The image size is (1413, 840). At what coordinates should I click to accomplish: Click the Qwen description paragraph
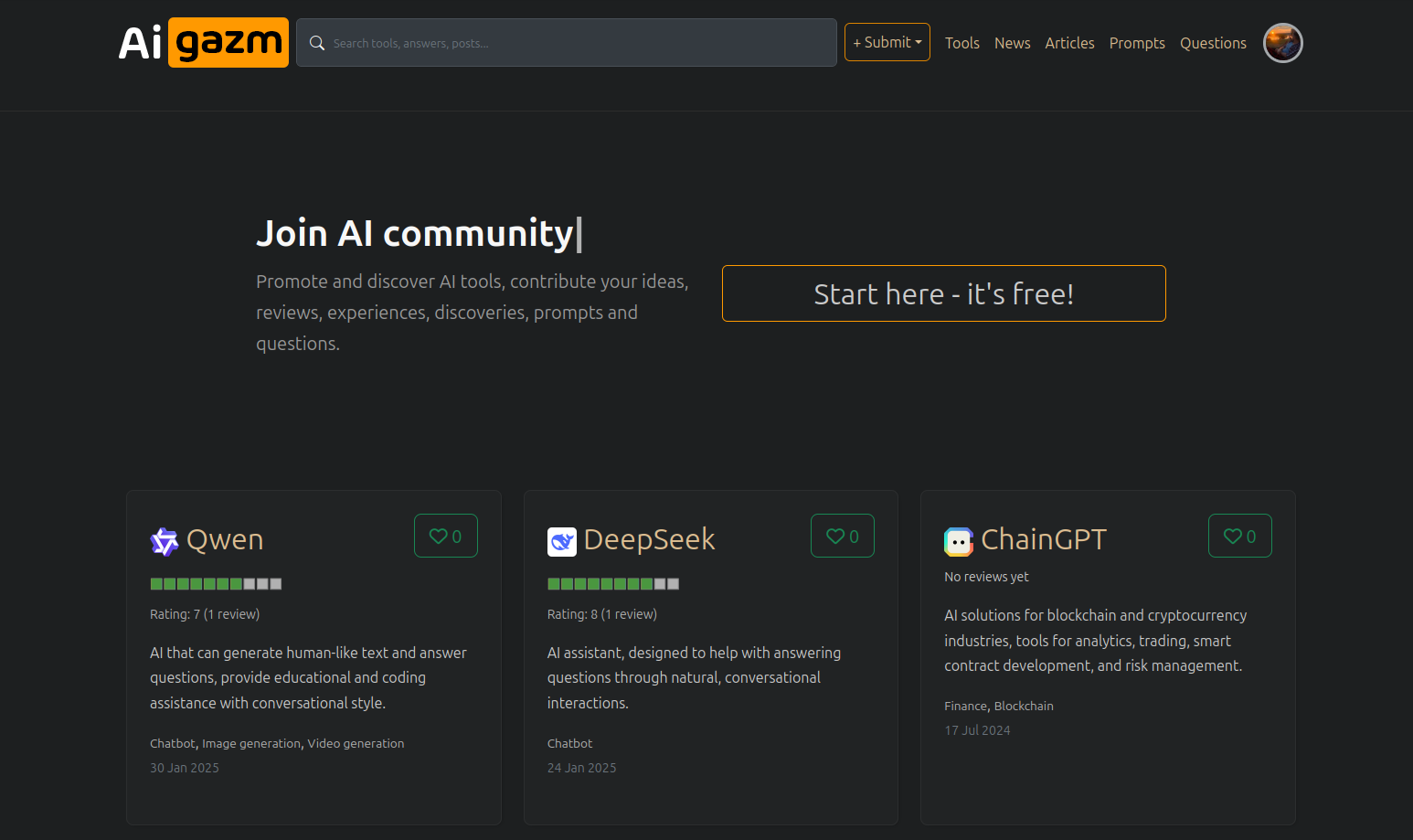pos(309,677)
